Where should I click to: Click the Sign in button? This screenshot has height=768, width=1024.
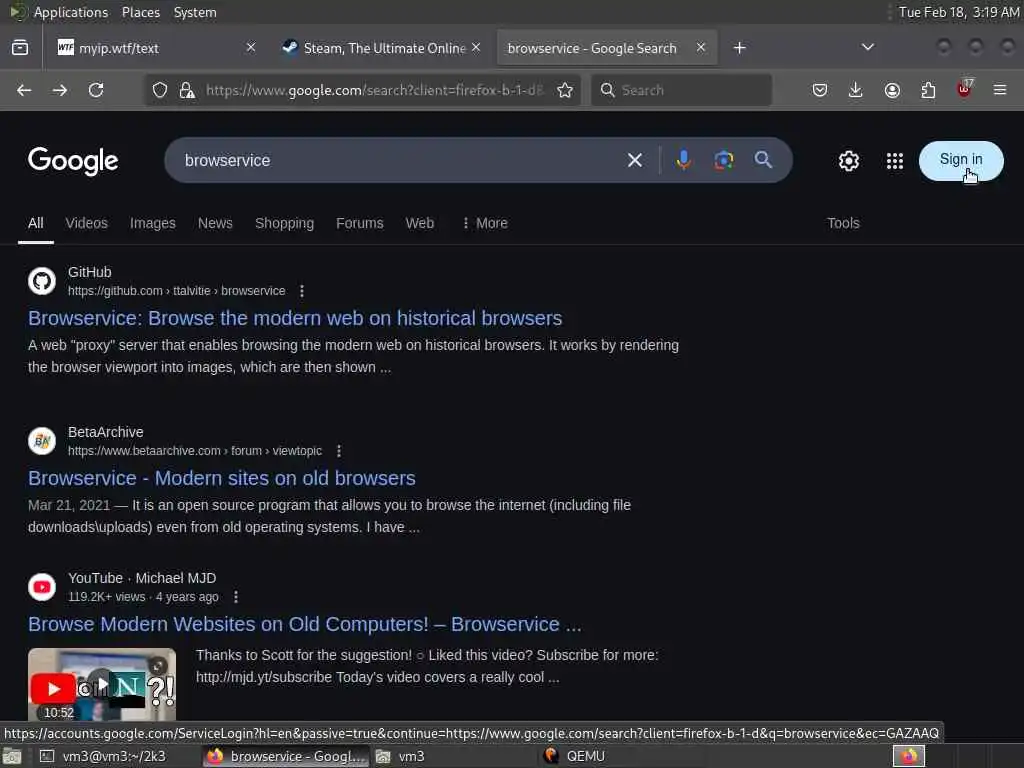point(961,160)
